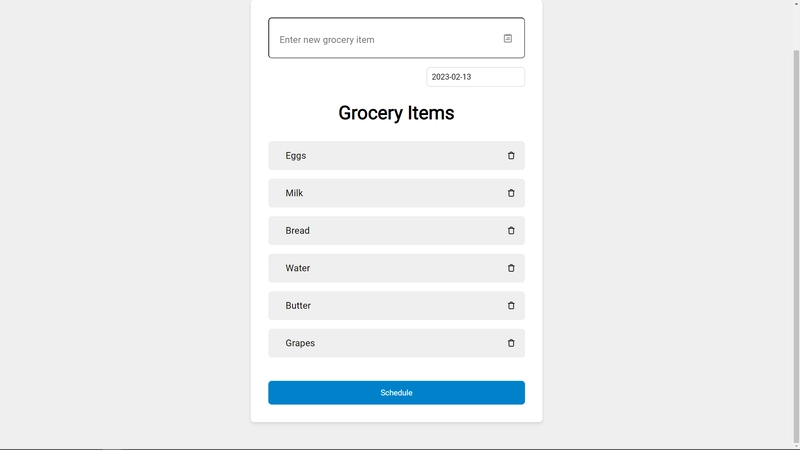800x450 pixels.
Task: Focus the Enter new grocery item field
Action: (396, 38)
